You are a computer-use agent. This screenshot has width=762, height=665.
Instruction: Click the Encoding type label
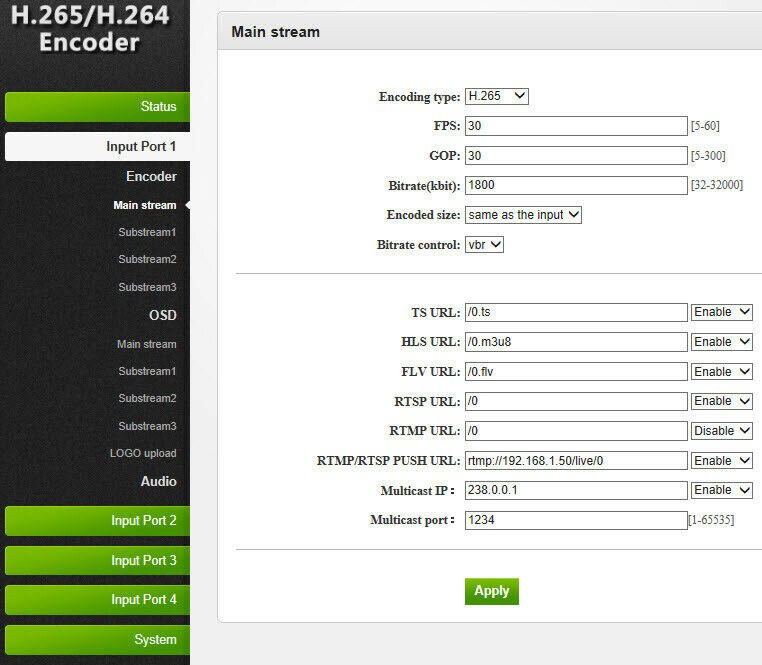pos(419,97)
